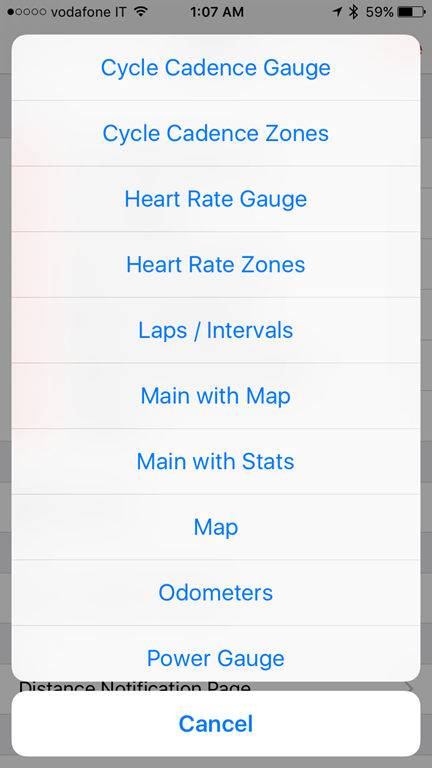432x768 pixels.
Task: Open Distance Notification Page chevron
Action: click(409, 687)
